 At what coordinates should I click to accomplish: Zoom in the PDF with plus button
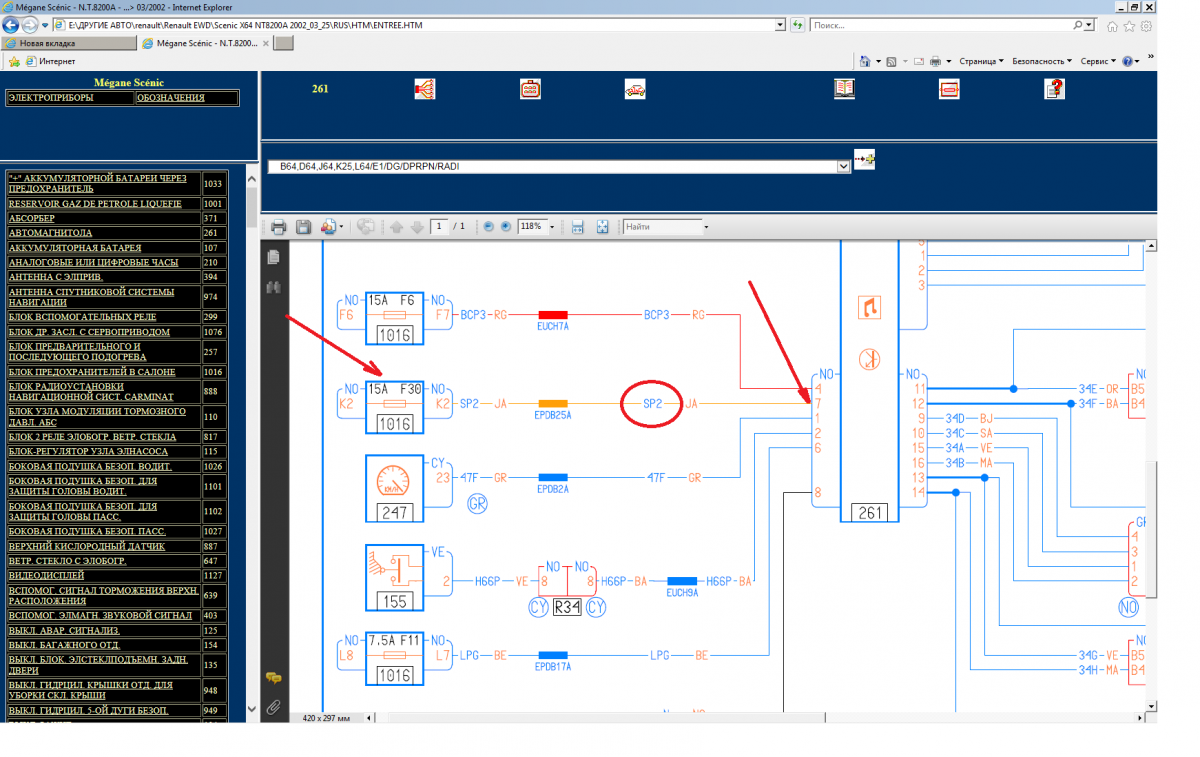(506, 227)
